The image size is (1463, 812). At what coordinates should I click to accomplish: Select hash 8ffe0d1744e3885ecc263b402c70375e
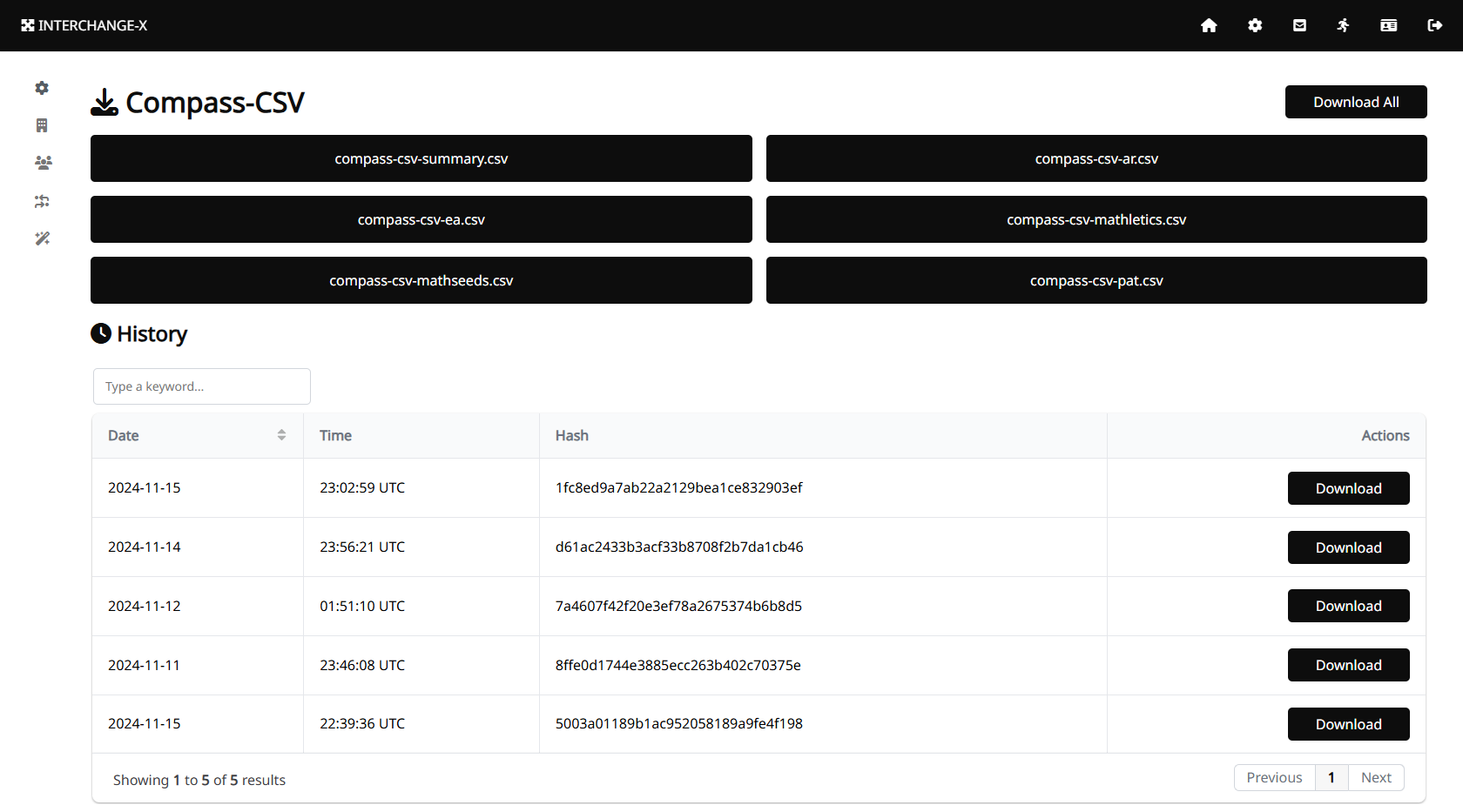pos(678,665)
